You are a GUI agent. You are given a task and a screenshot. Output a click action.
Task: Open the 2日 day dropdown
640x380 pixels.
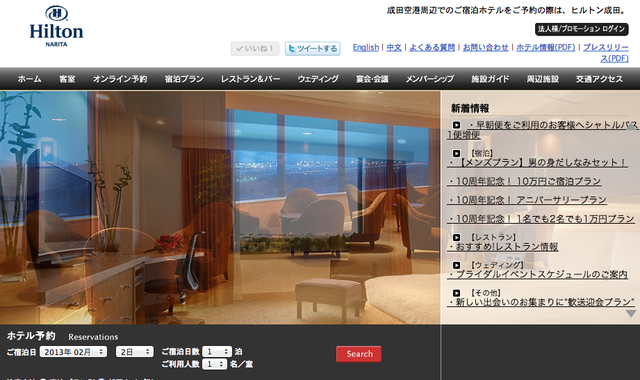[135, 351]
